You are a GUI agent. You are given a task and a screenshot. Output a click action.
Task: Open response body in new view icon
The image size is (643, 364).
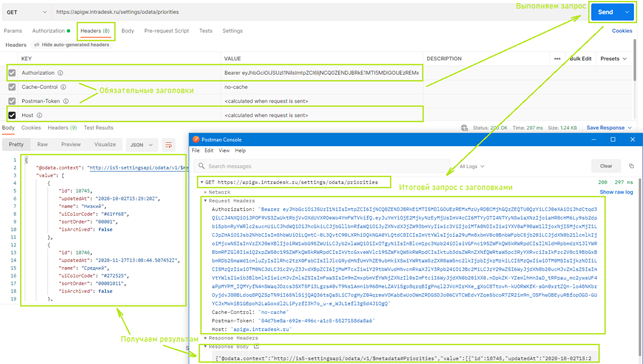coord(257,347)
